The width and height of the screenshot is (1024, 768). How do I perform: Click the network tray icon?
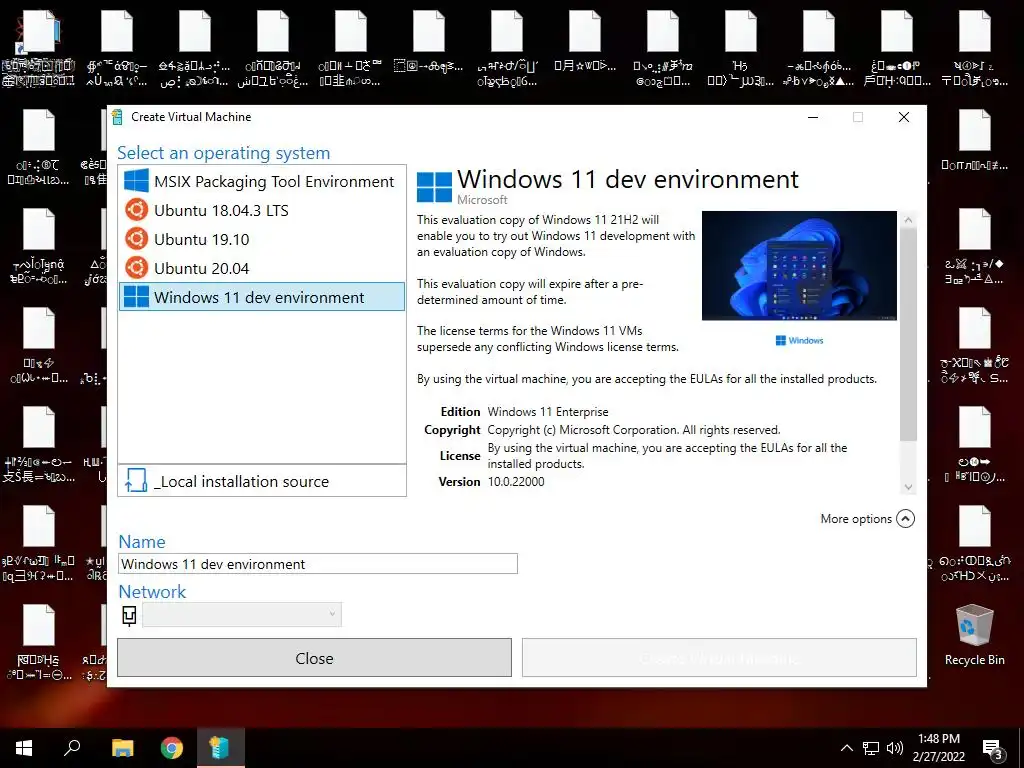[871, 748]
